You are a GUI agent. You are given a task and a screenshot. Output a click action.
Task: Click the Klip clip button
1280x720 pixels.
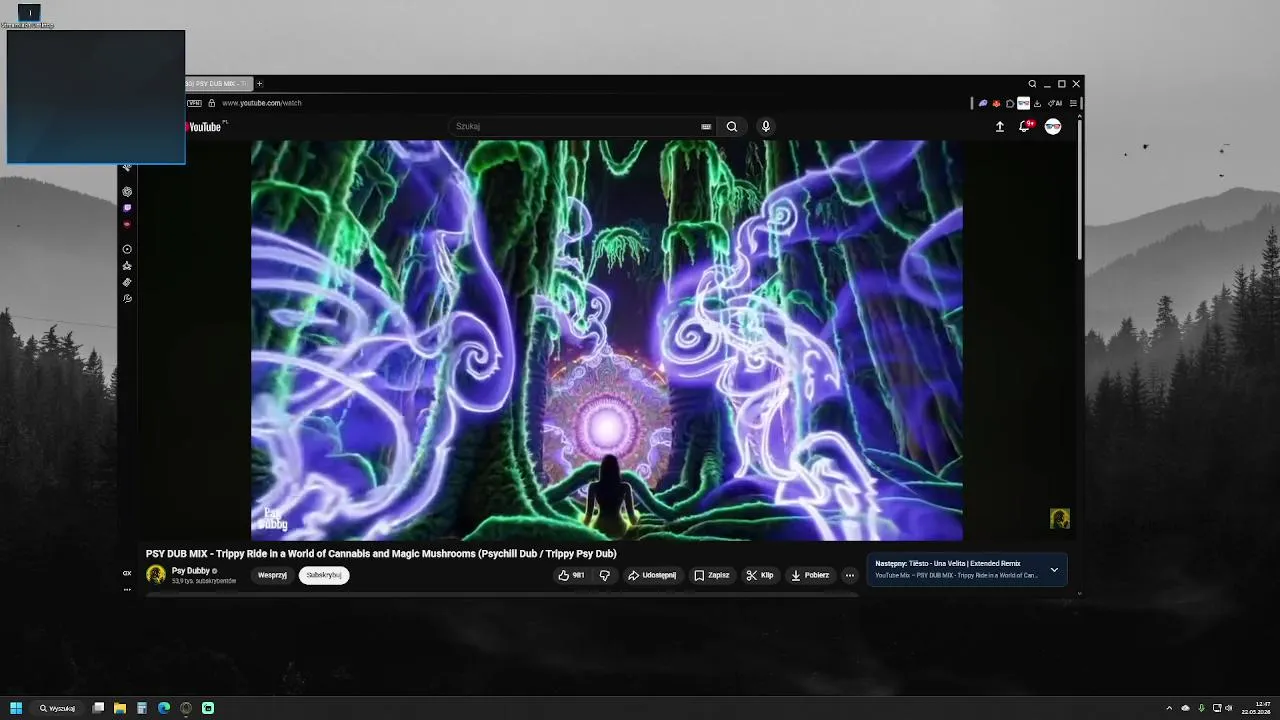point(760,575)
